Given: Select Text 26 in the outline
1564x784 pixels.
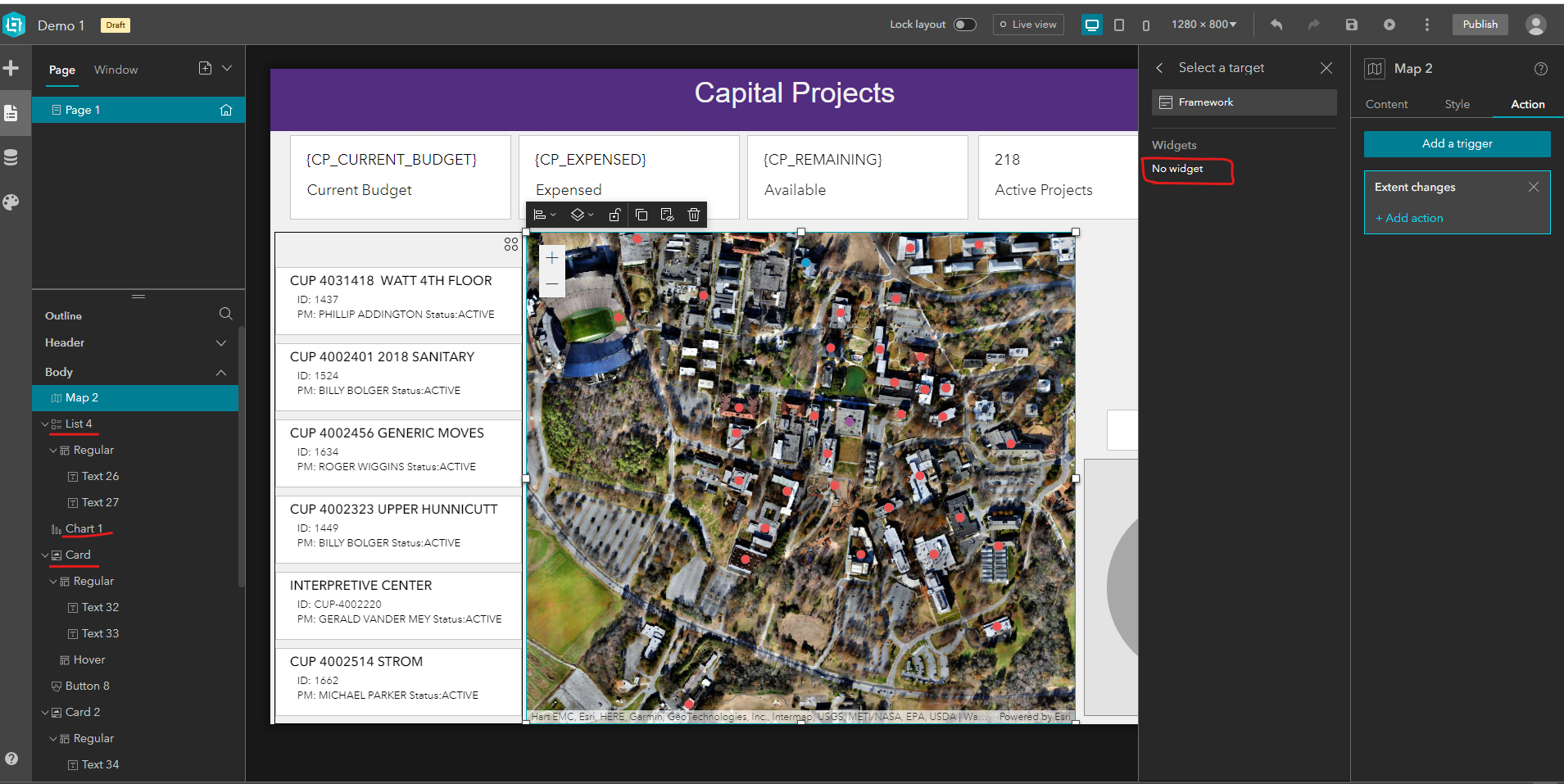Looking at the screenshot, I should 100,476.
